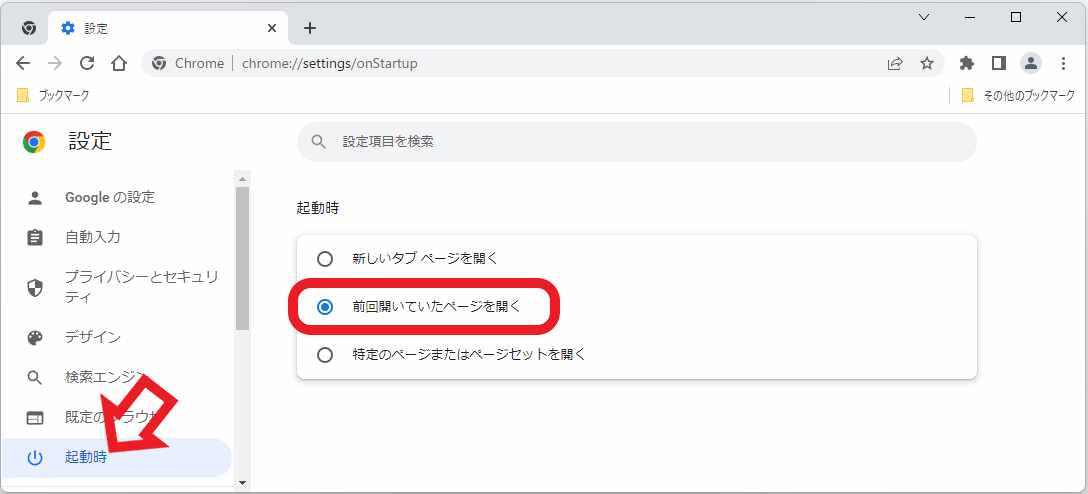Open a new tab with plus button
Screen dimensions: 1088x494
tap(310, 28)
